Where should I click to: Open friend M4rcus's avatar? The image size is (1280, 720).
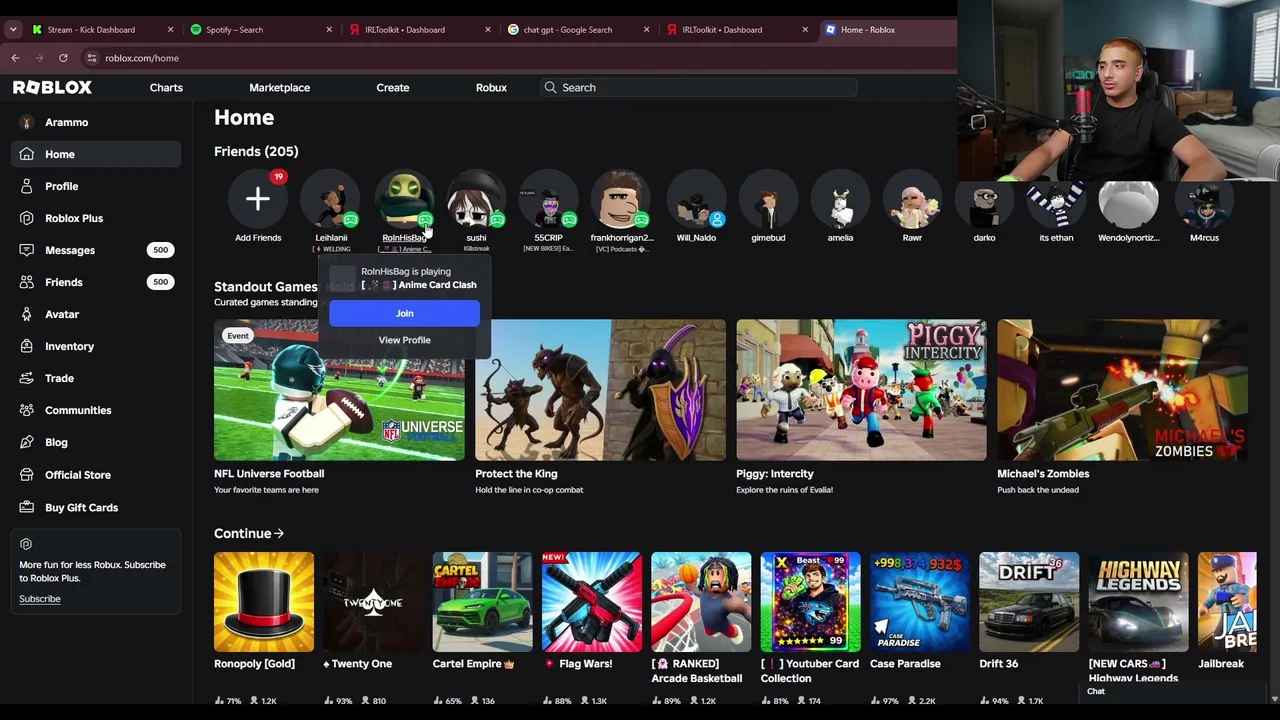(1204, 203)
